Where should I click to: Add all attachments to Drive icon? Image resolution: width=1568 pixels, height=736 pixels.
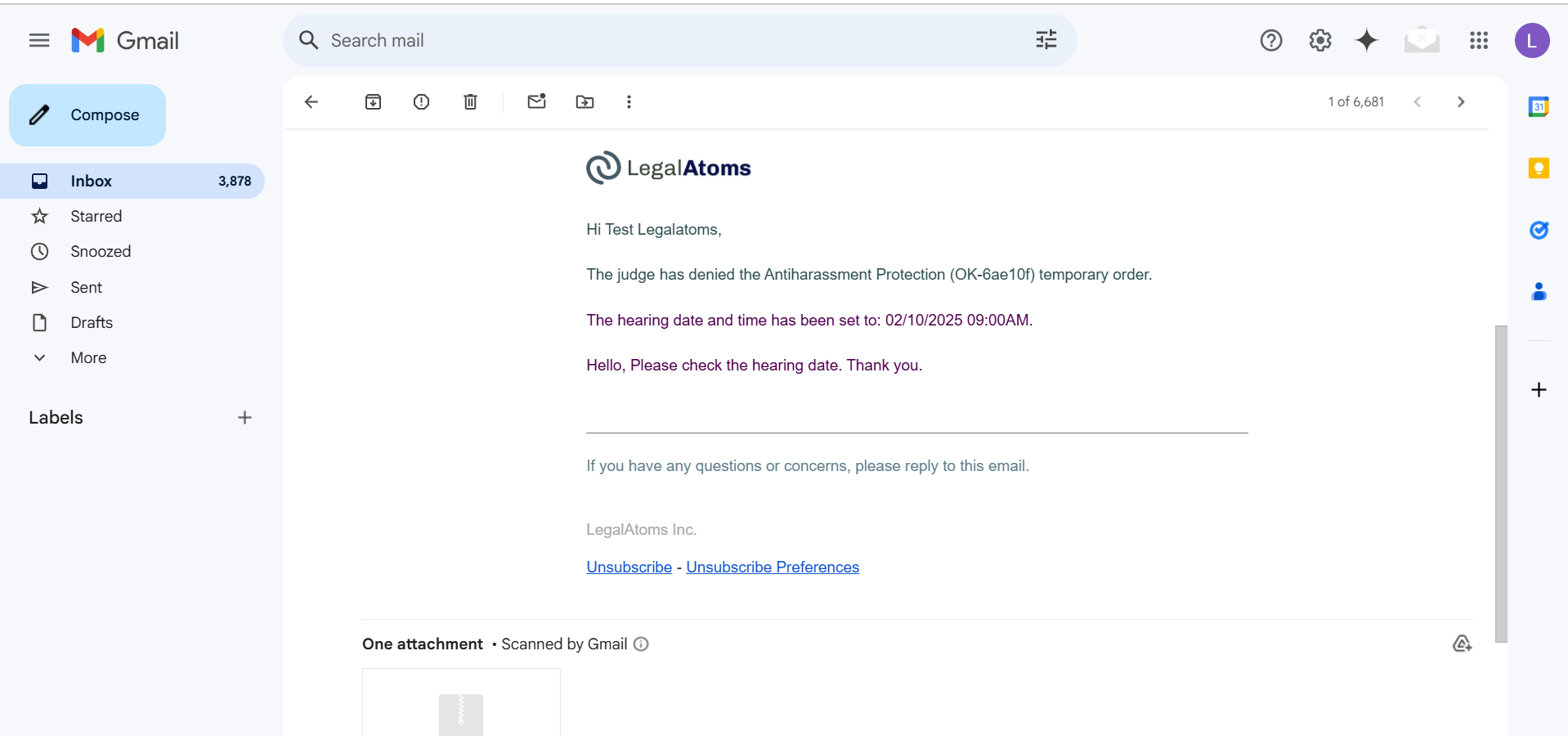(x=1462, y=644)
